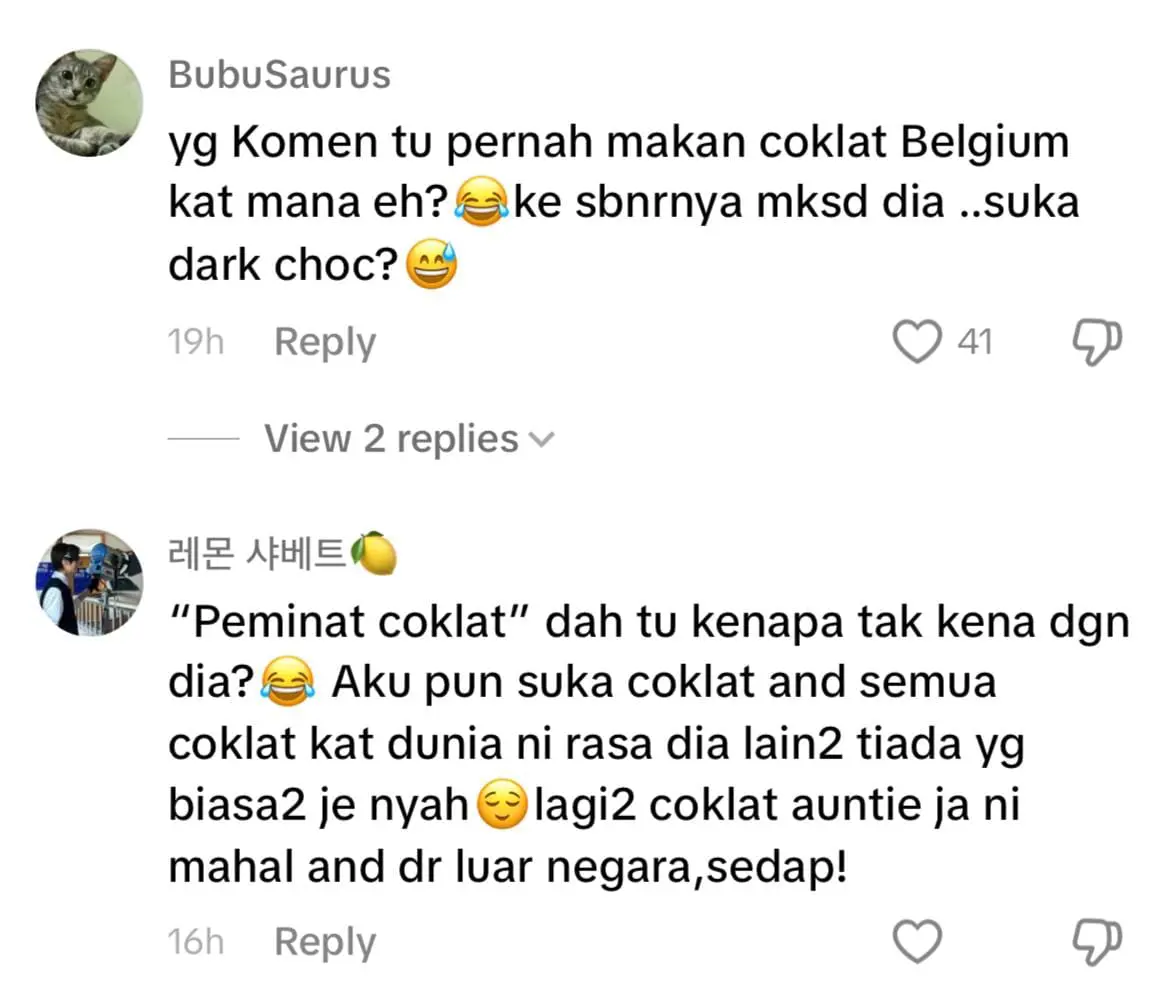
Task: Click the chevron beside View 2 replies
Action: pyautogui.click(x=541, y=439)
